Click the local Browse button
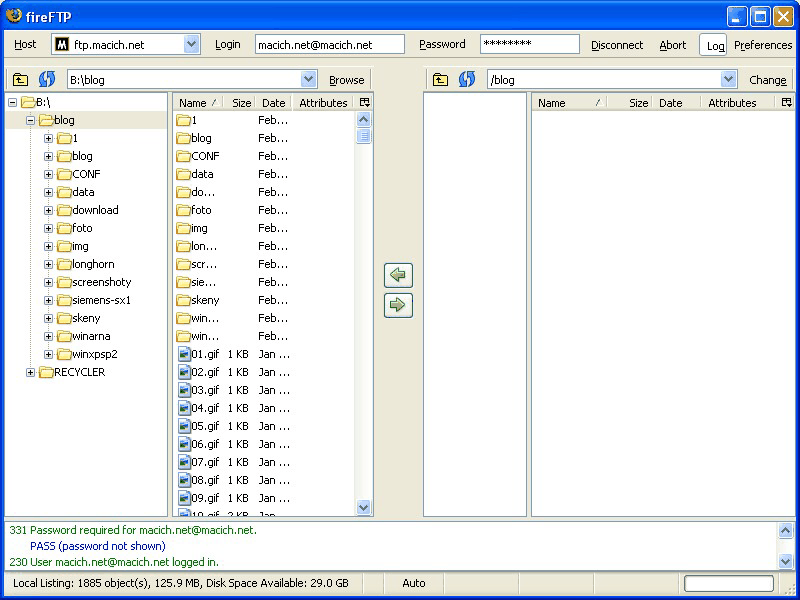Viewport: 800px width, 600px height. coord(346,80)
